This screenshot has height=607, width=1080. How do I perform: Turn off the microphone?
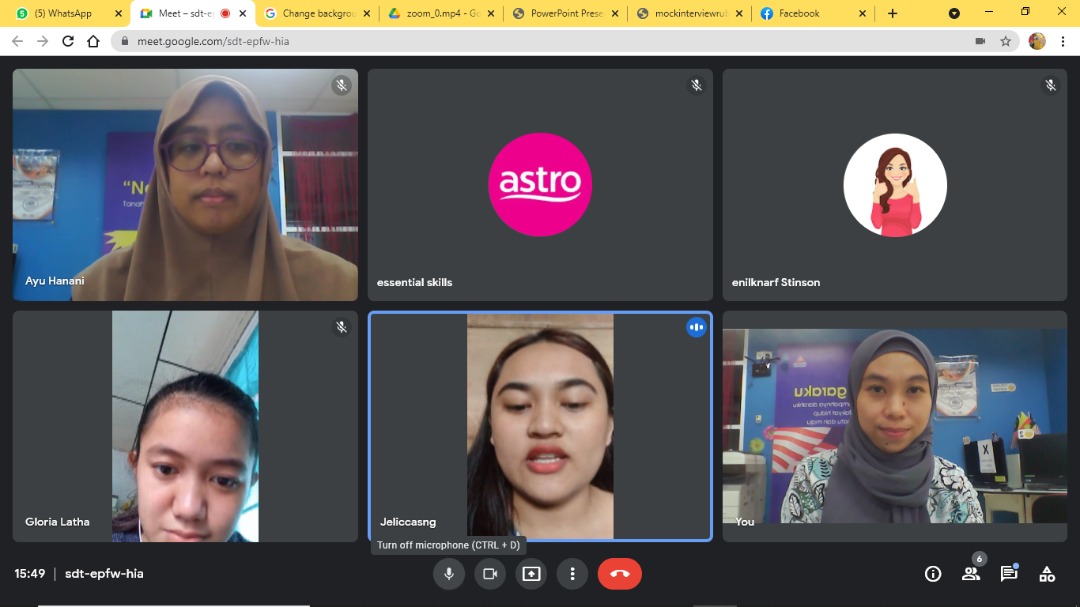coord(449,574)
